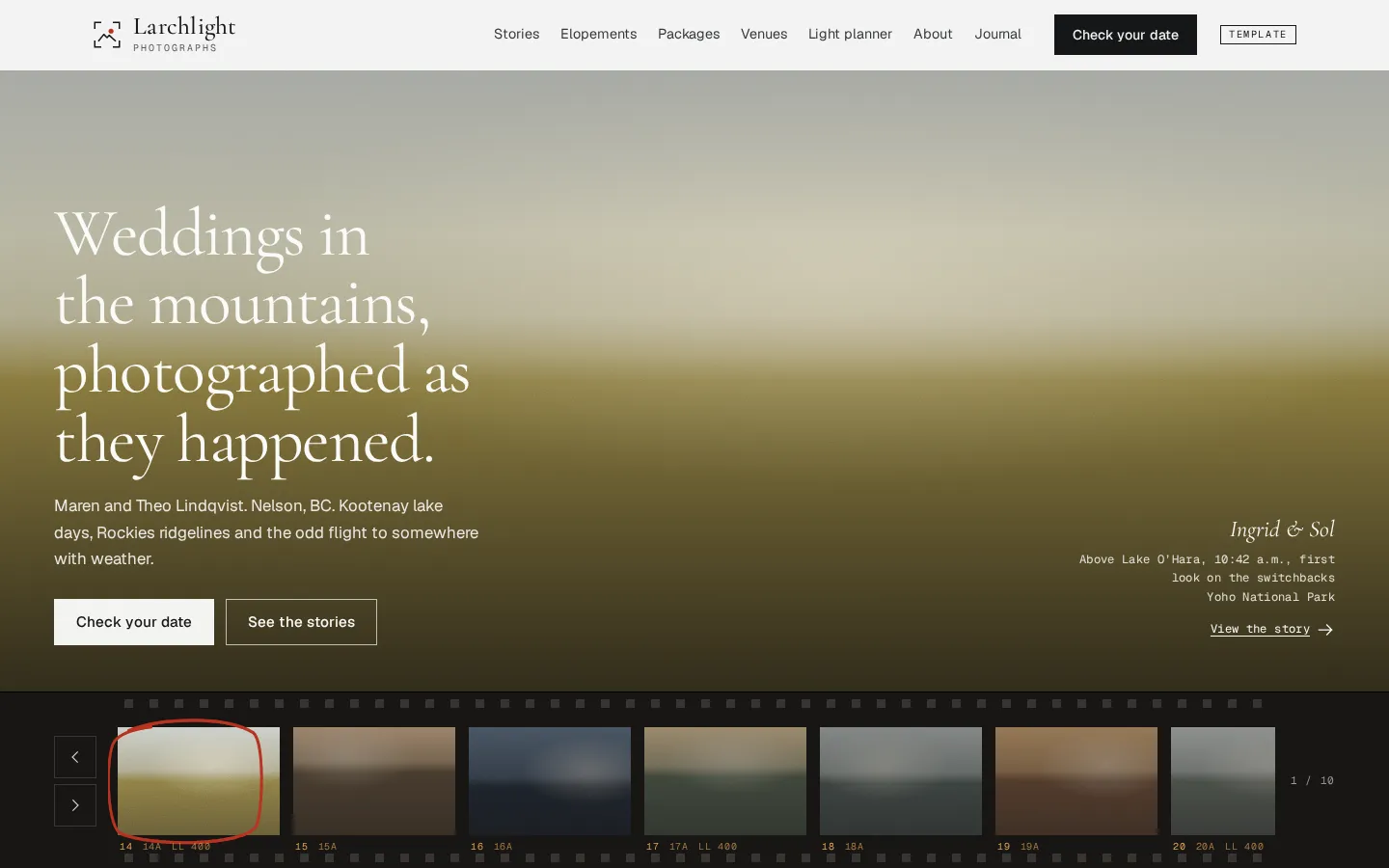Click the white Check your date hero button
This screenshot has width=1389, height=868.
(134, 622)
